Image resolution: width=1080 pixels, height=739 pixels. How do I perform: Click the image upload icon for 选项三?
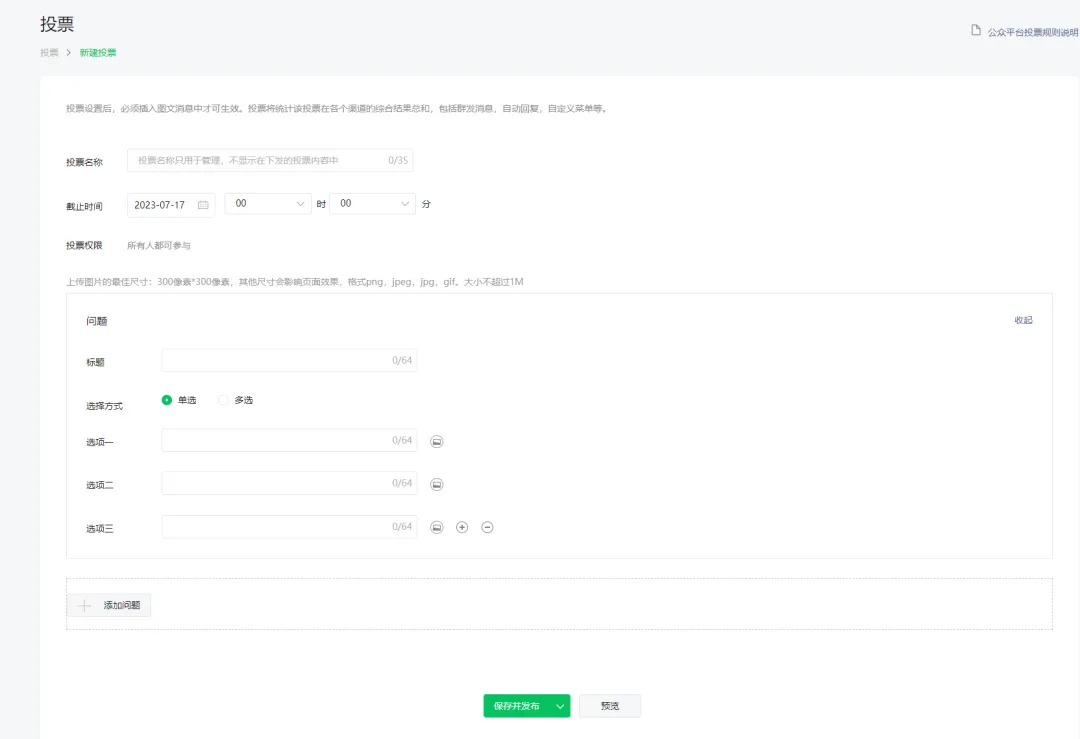click(437, 527)
